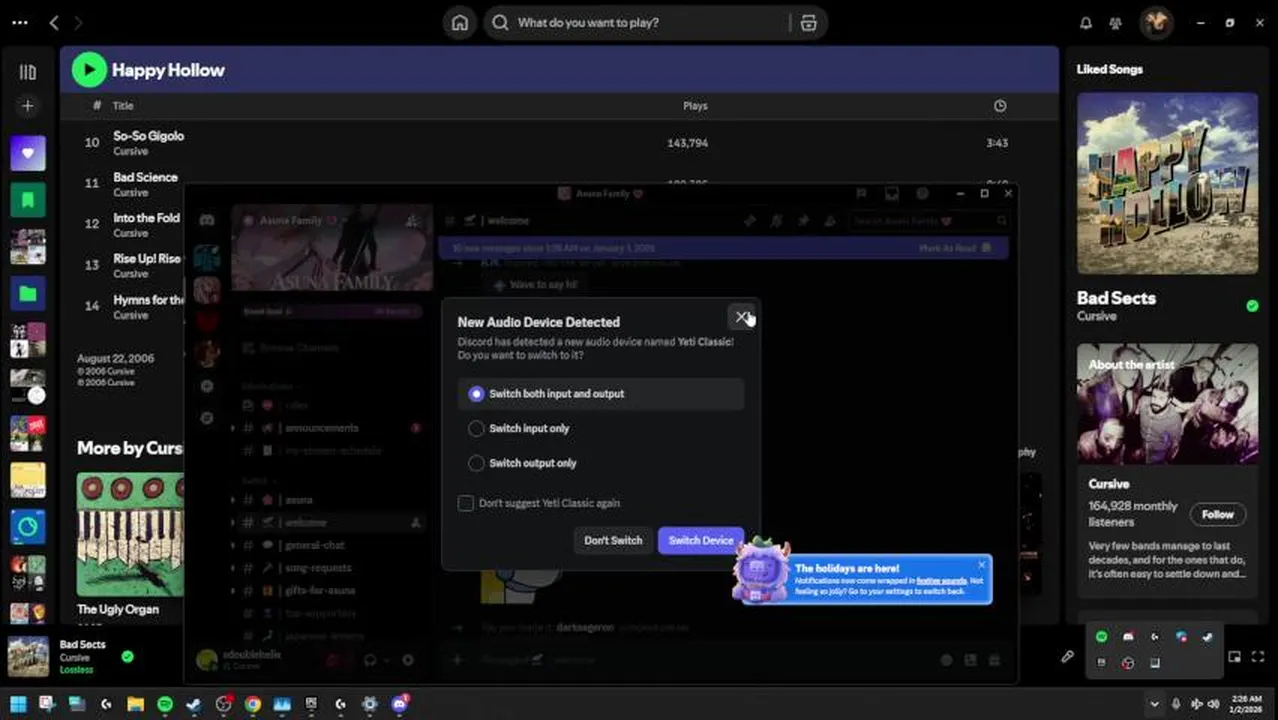Click Steam icon in tray overflow

1208,637
